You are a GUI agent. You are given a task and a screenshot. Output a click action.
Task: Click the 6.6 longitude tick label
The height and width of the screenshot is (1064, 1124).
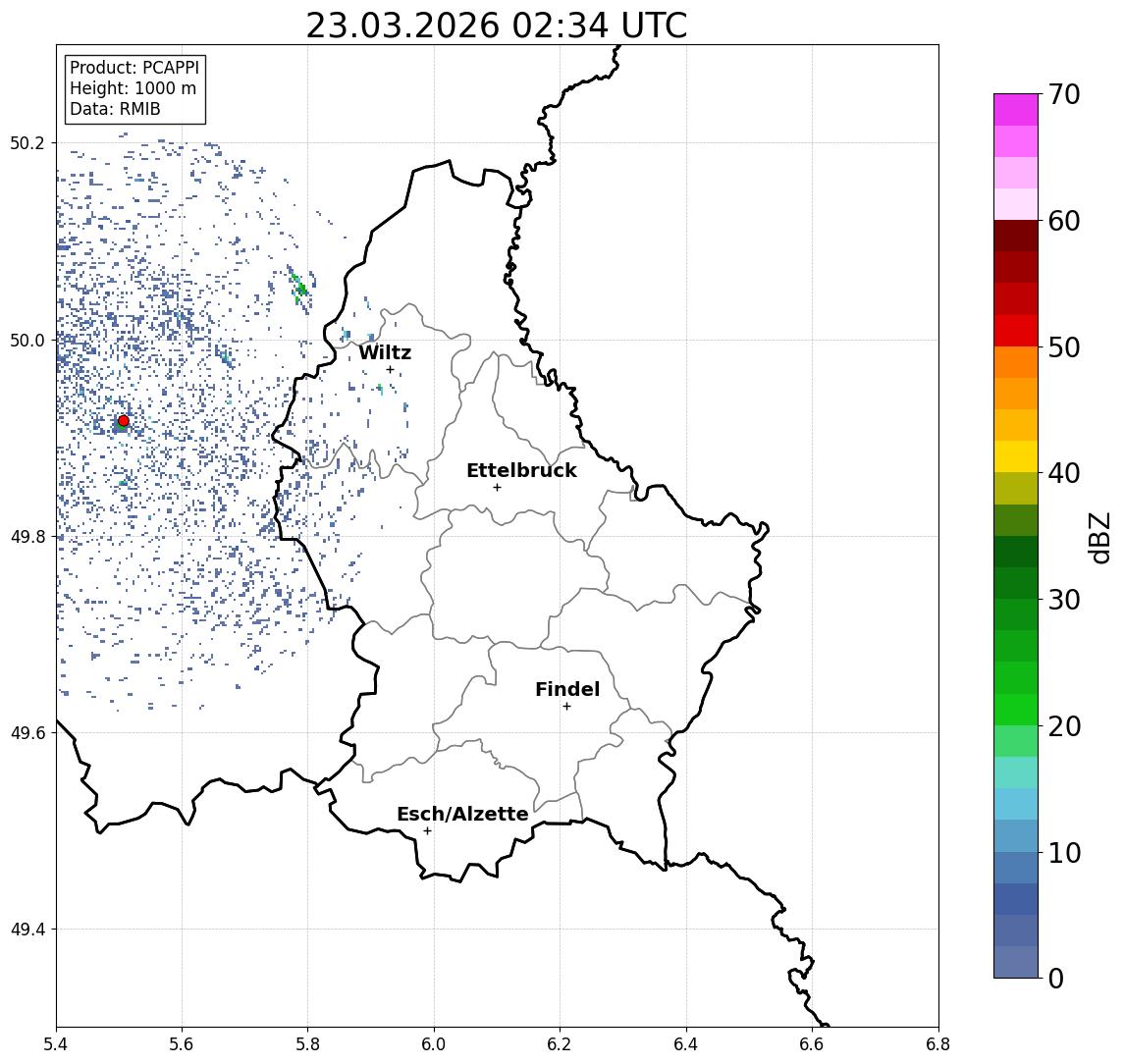pyautogui.click(x=812, y=1044)
